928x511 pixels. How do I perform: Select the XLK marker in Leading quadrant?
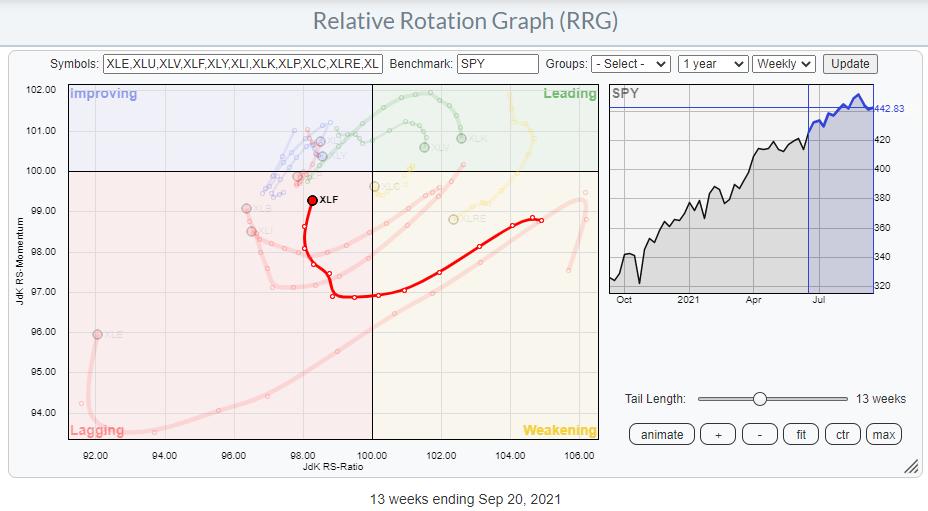(x=461, y=138)
